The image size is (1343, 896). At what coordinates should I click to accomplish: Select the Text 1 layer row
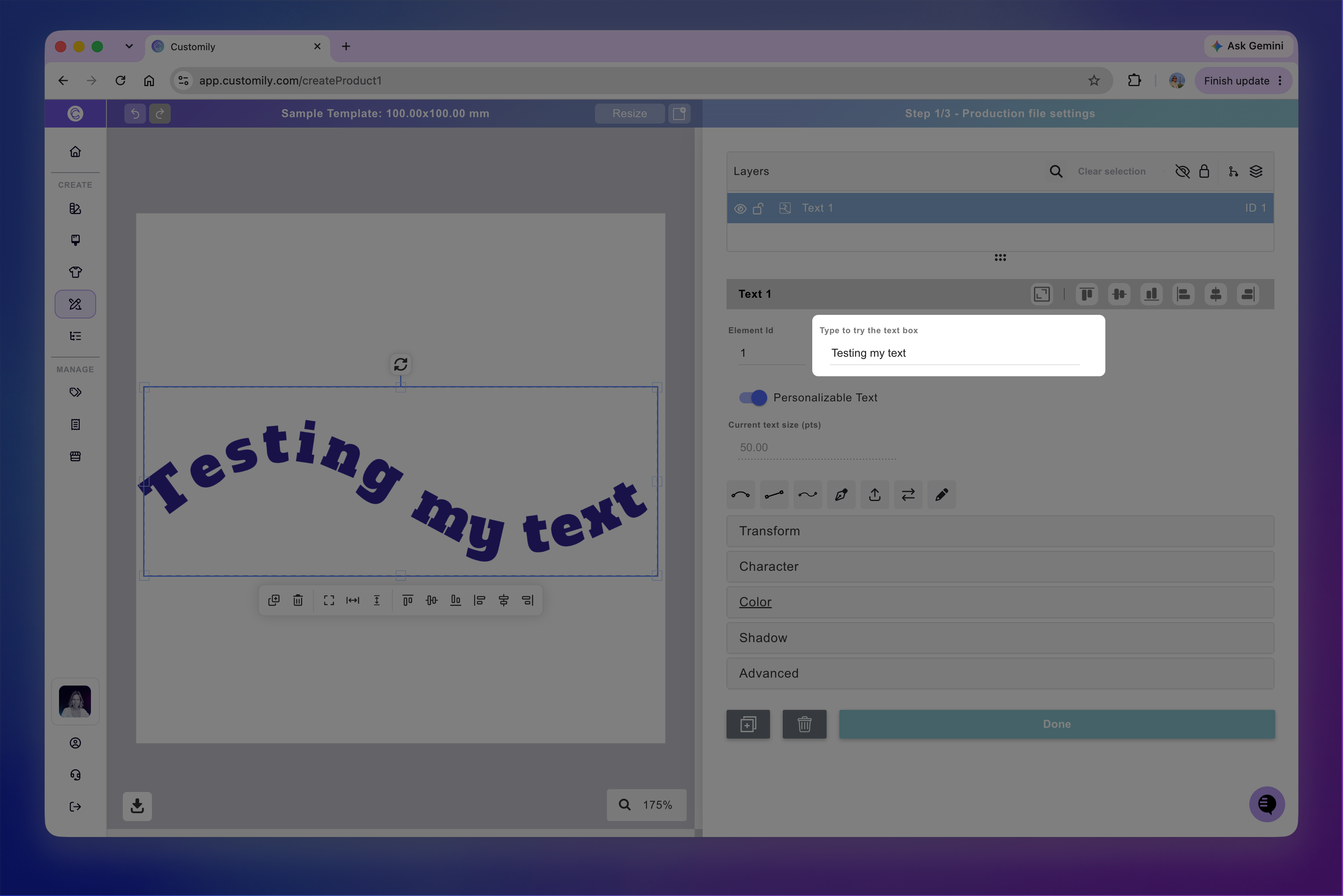pos(1000,208)
